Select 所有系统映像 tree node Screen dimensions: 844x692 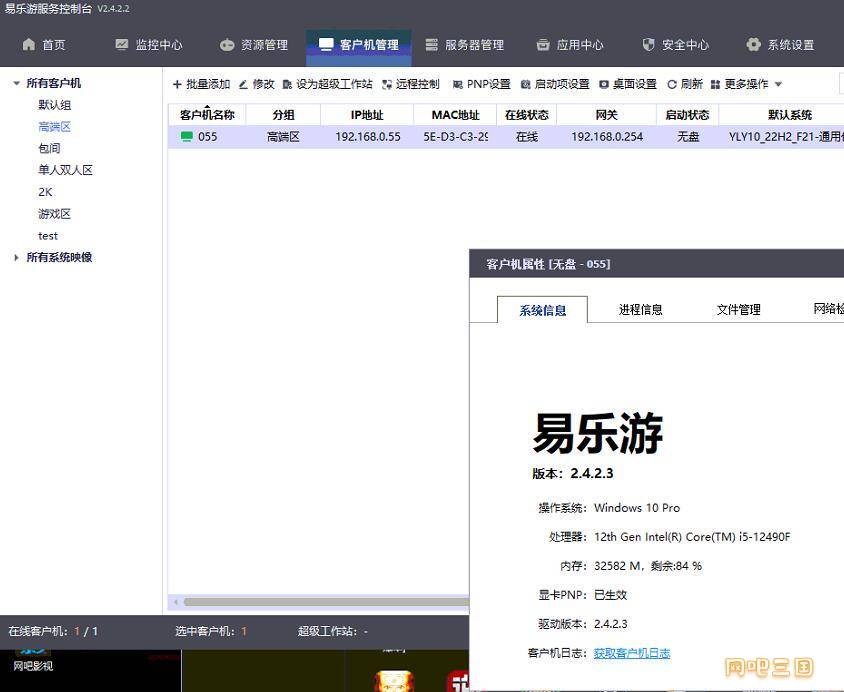[59, 257]
